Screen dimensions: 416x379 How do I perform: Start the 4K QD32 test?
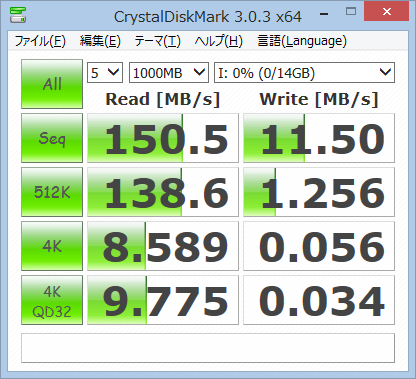pos(52,300)
